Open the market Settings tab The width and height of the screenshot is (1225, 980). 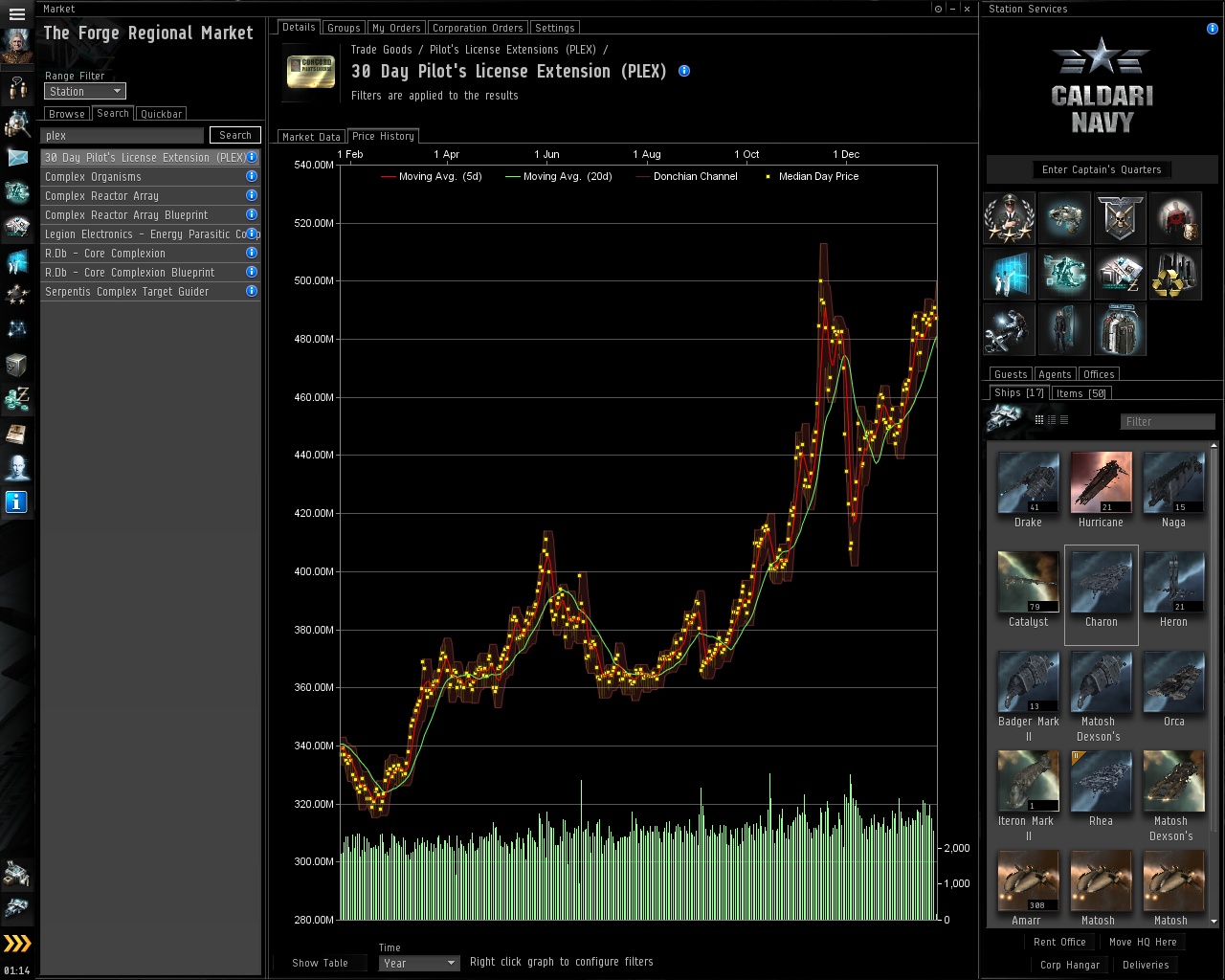[555, 28]
